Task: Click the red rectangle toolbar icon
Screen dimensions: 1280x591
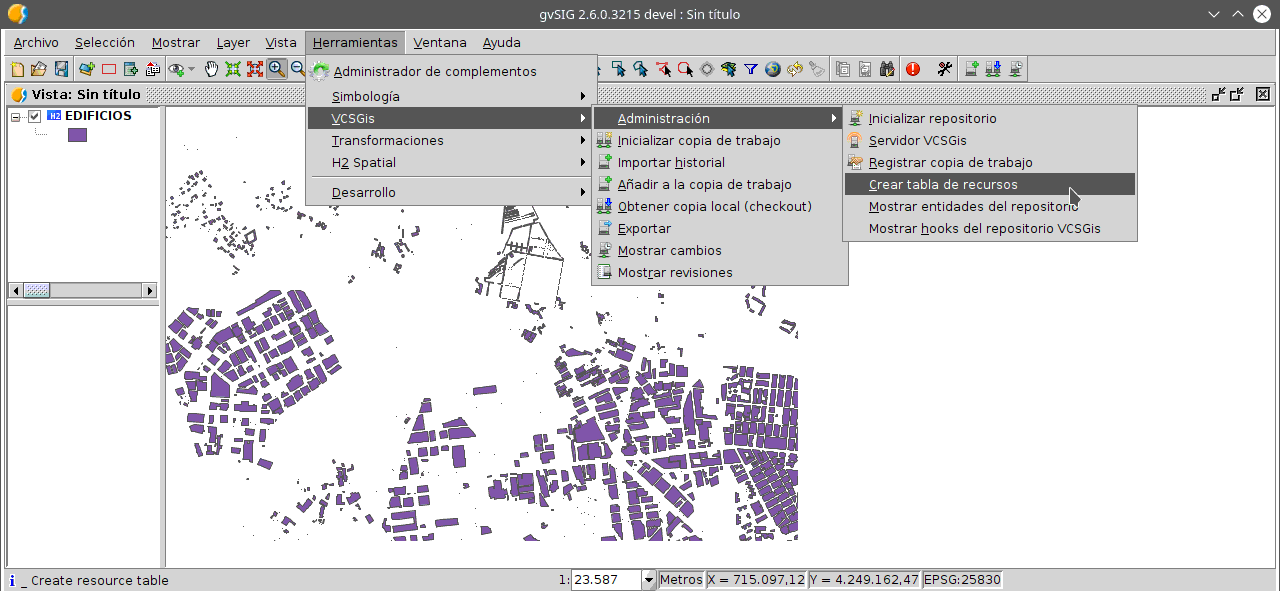Action: 109,69
